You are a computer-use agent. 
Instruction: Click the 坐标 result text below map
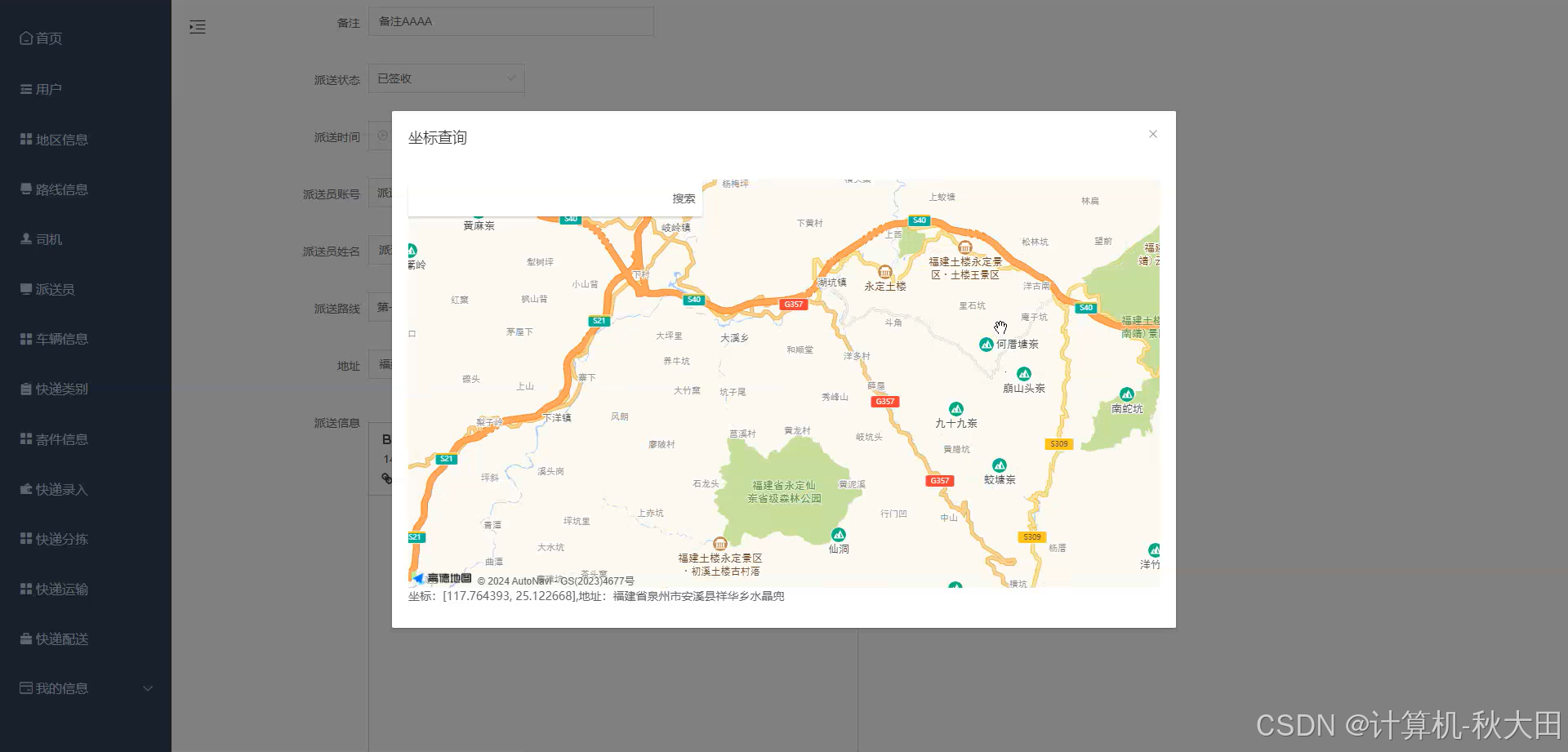click(x=596, y=597)
